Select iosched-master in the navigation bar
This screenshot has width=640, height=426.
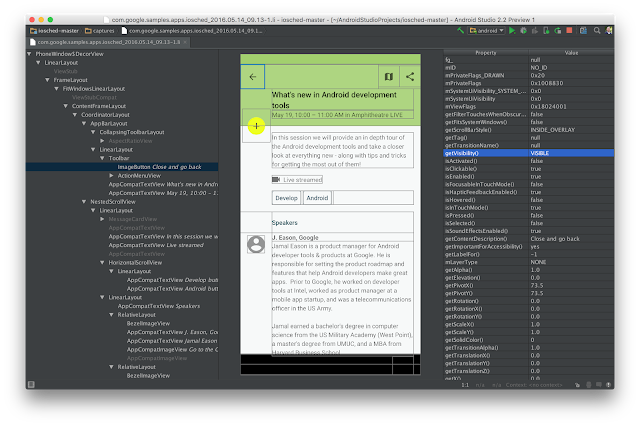54,31
